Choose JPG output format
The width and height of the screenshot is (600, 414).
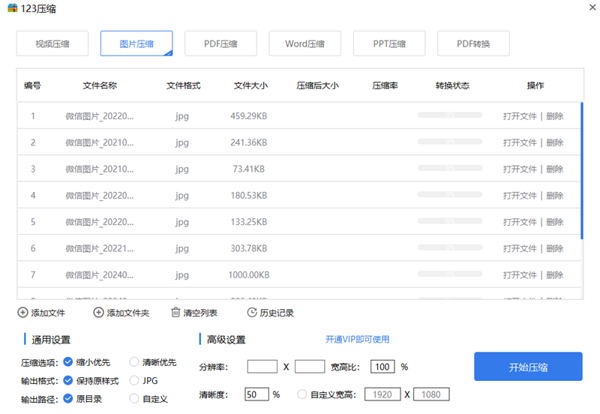(x=135, y=380)
